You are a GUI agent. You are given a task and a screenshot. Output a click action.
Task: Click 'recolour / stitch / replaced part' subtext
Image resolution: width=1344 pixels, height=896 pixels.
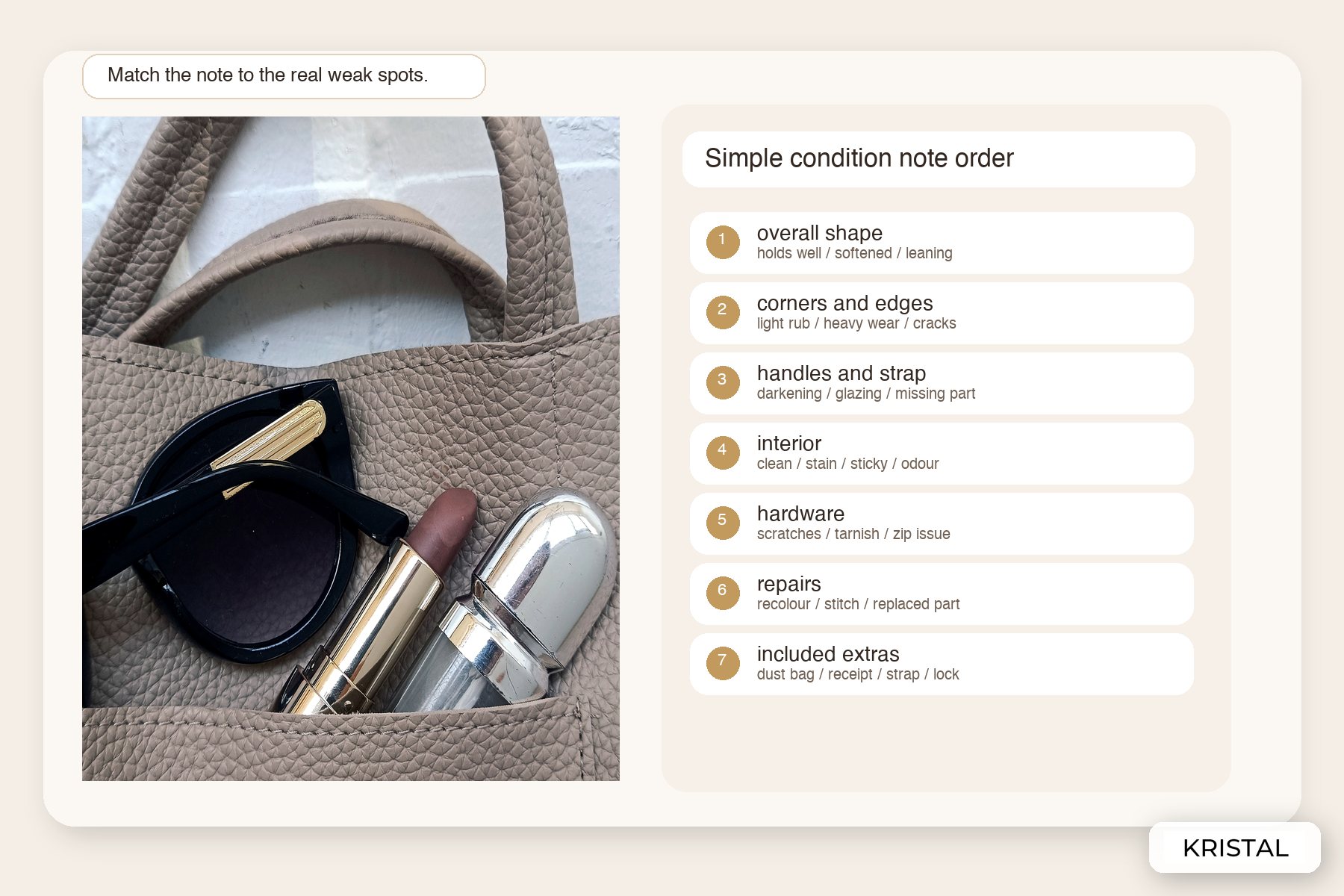coord(858,604)
